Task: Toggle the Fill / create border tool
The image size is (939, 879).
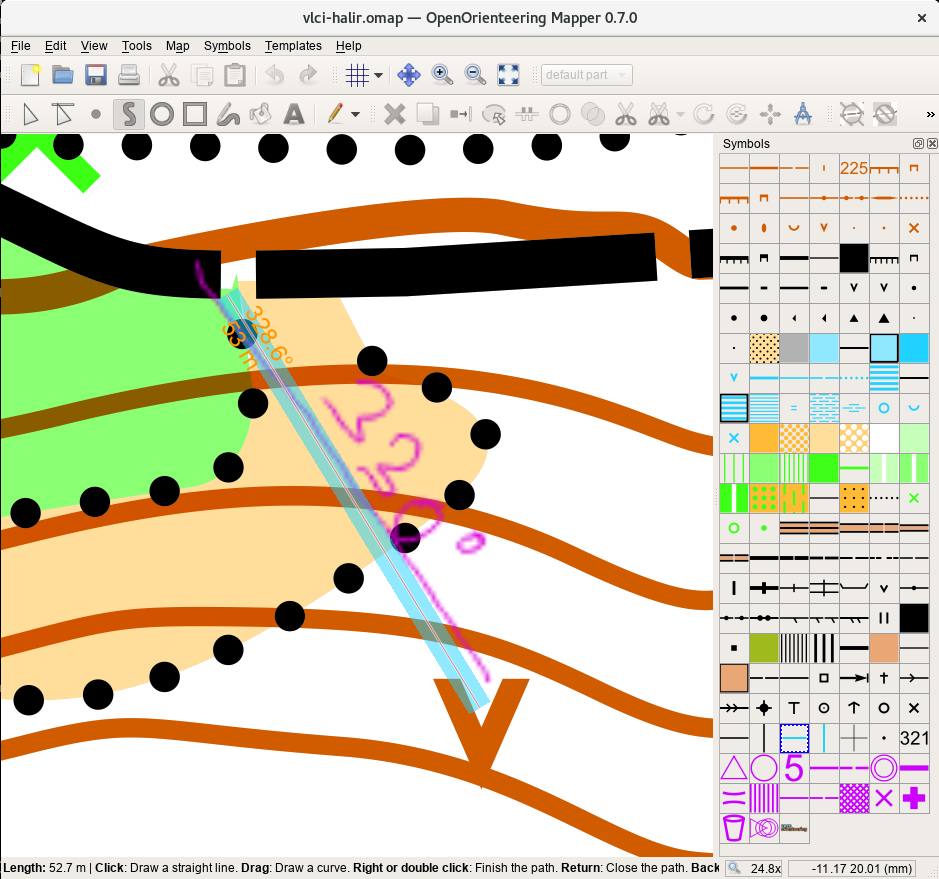Action: pos(494,114)
